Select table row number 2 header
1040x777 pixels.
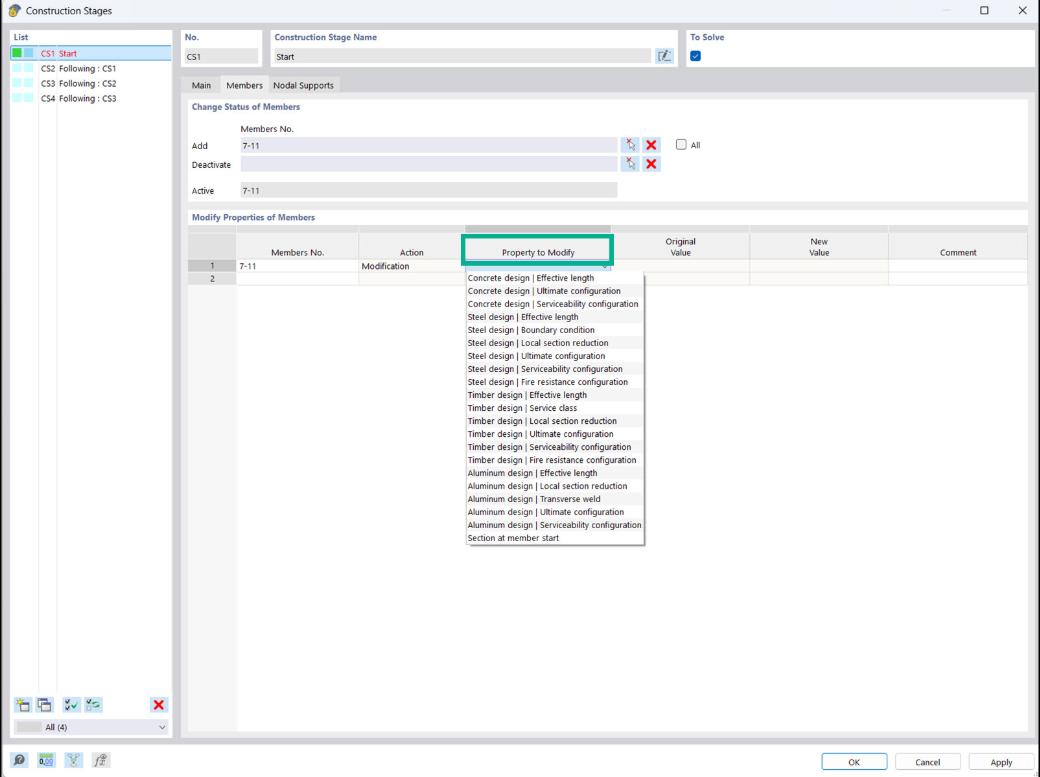pyautogui.click(x=212, y=279)
